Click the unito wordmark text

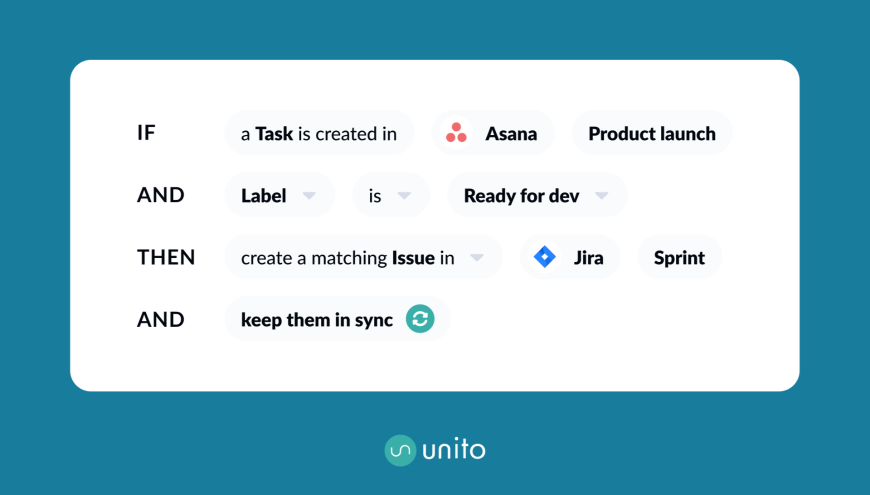coord(453,450)
